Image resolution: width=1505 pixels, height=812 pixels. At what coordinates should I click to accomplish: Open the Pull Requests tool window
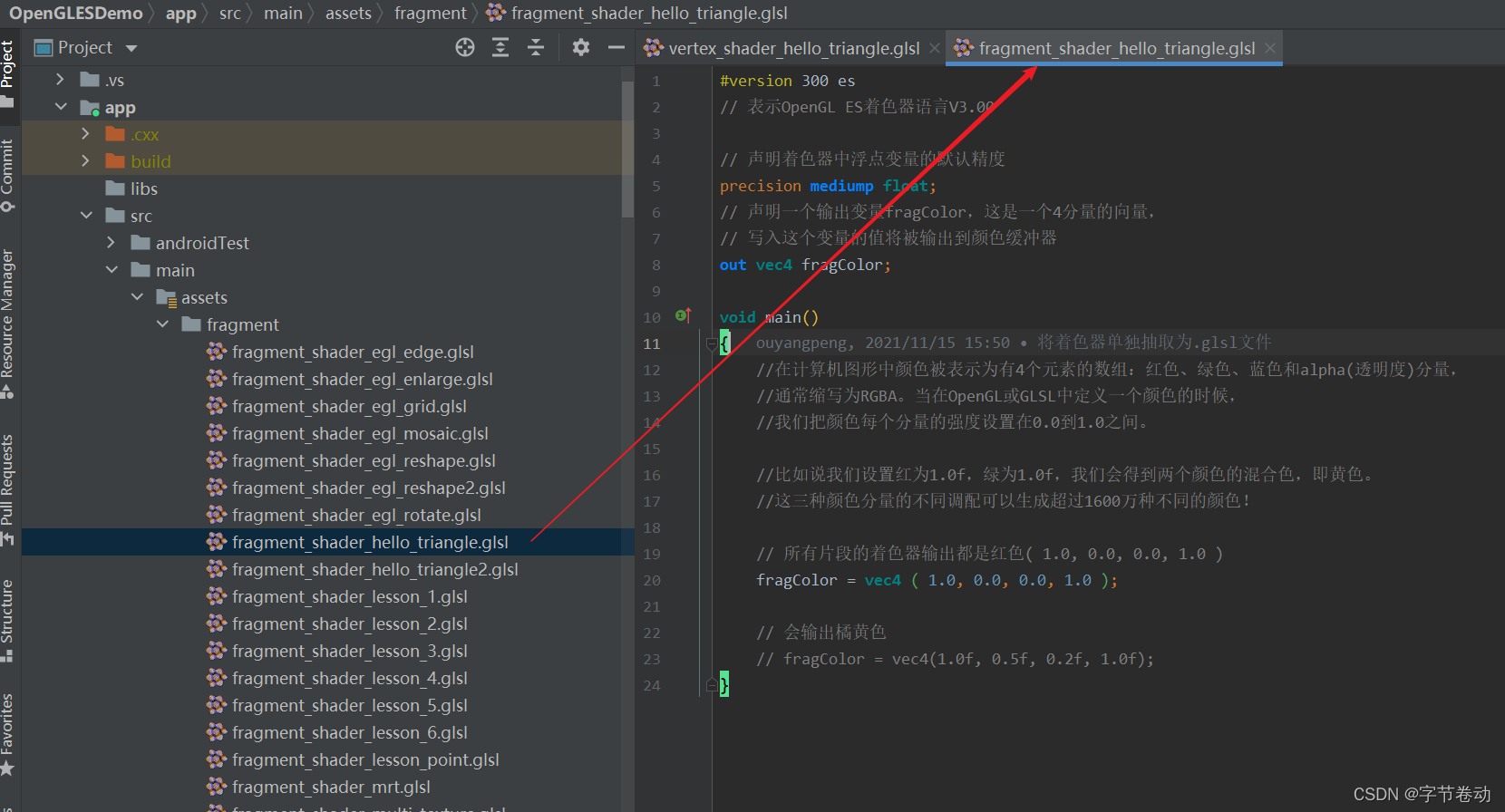coord(8,490)
